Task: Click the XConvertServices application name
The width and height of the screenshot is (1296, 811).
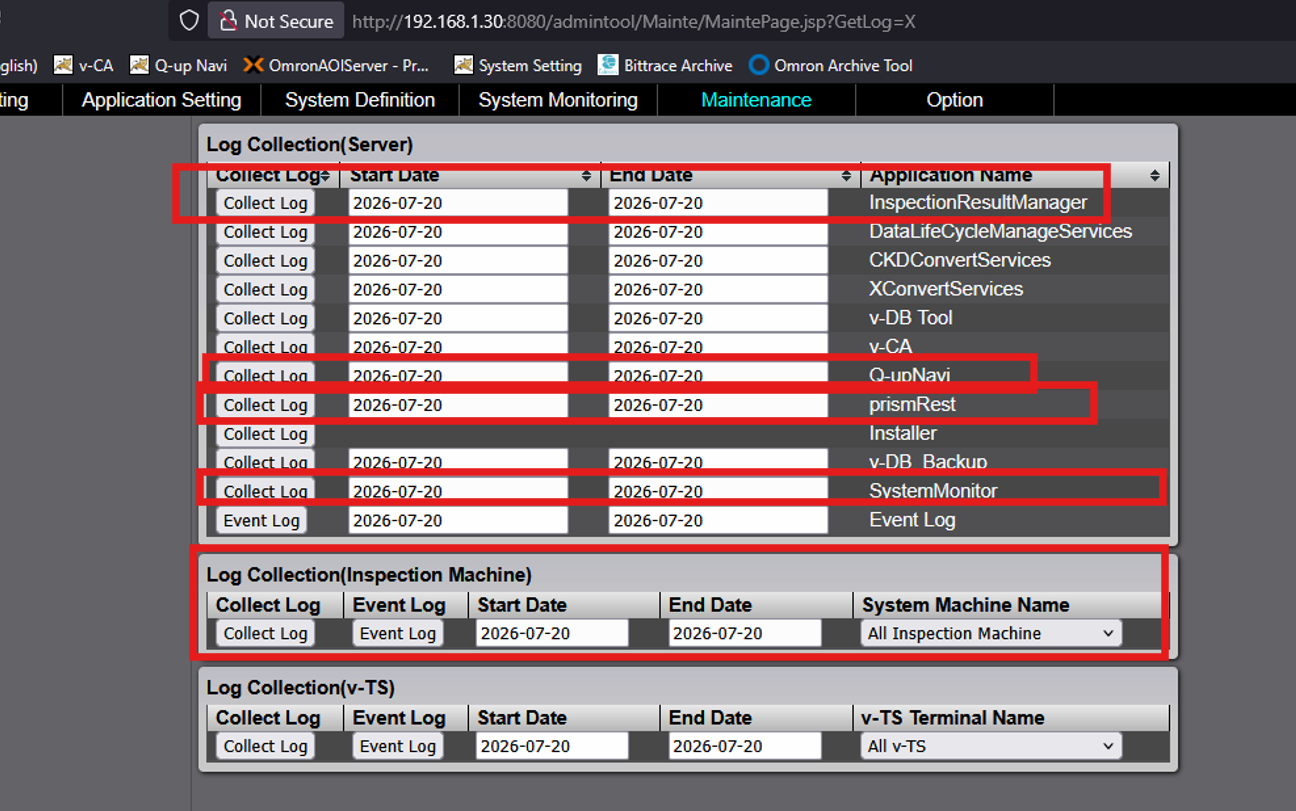Action: pos(946,290)
